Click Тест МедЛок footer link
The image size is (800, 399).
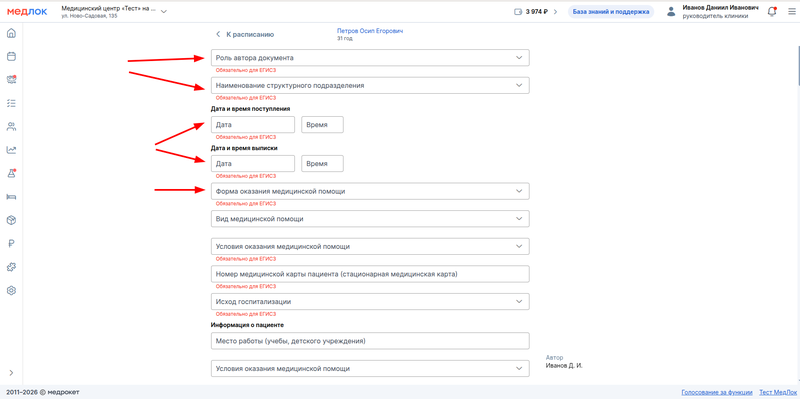(778, 392)
